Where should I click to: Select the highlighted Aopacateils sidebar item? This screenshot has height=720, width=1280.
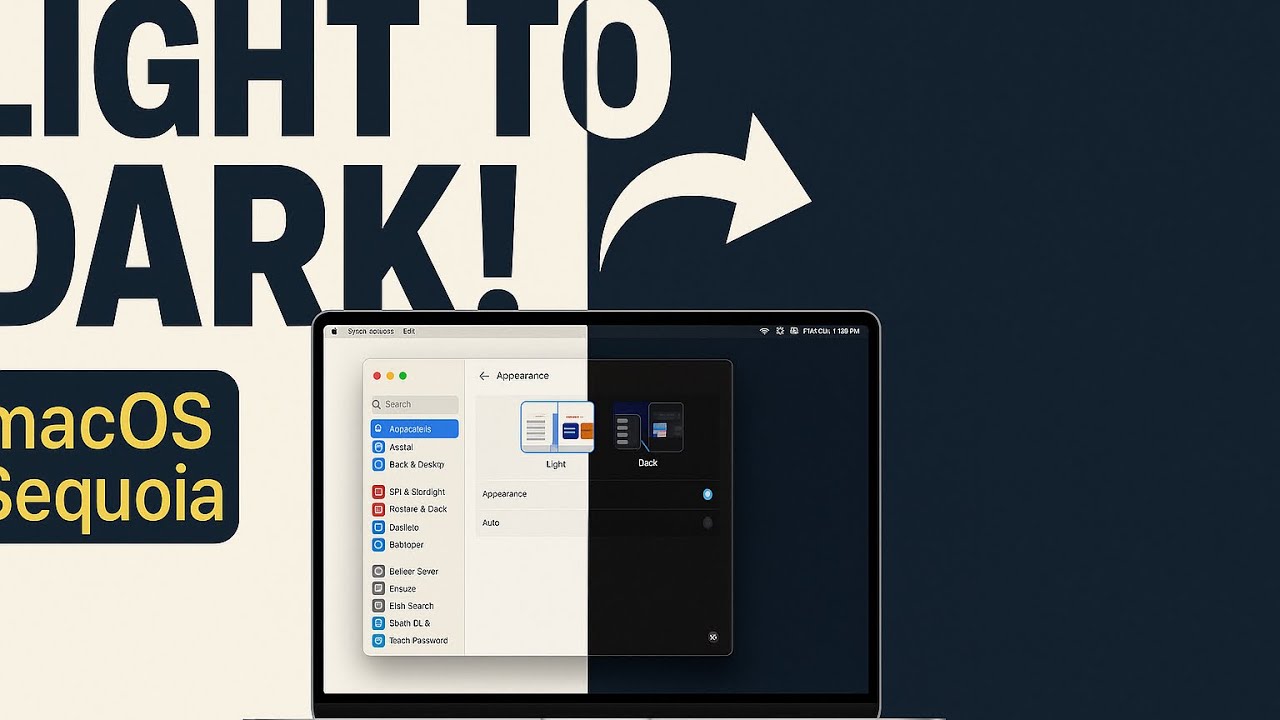tap(414, 429)
